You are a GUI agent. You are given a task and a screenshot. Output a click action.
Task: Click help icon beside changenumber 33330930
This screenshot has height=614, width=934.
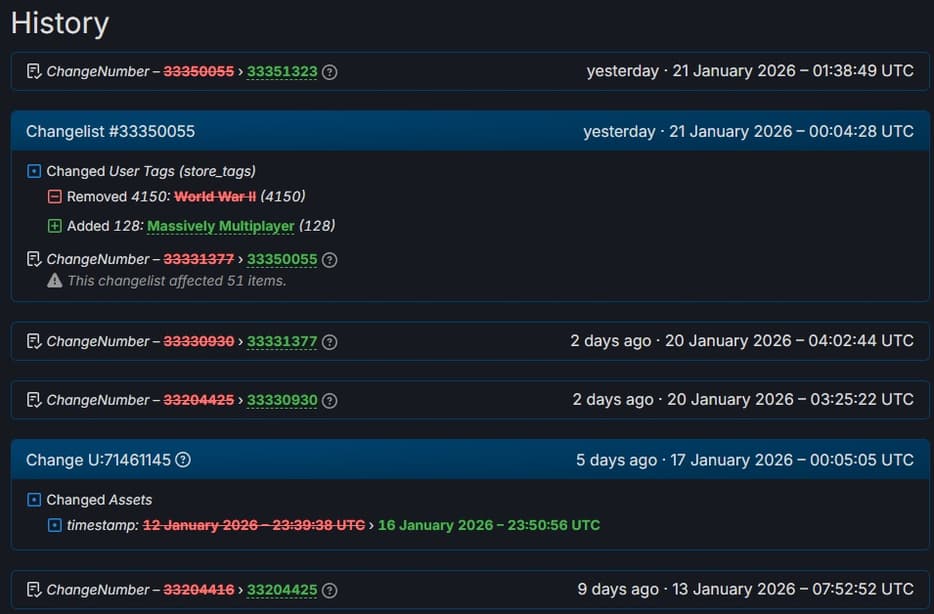pos(330,400)
